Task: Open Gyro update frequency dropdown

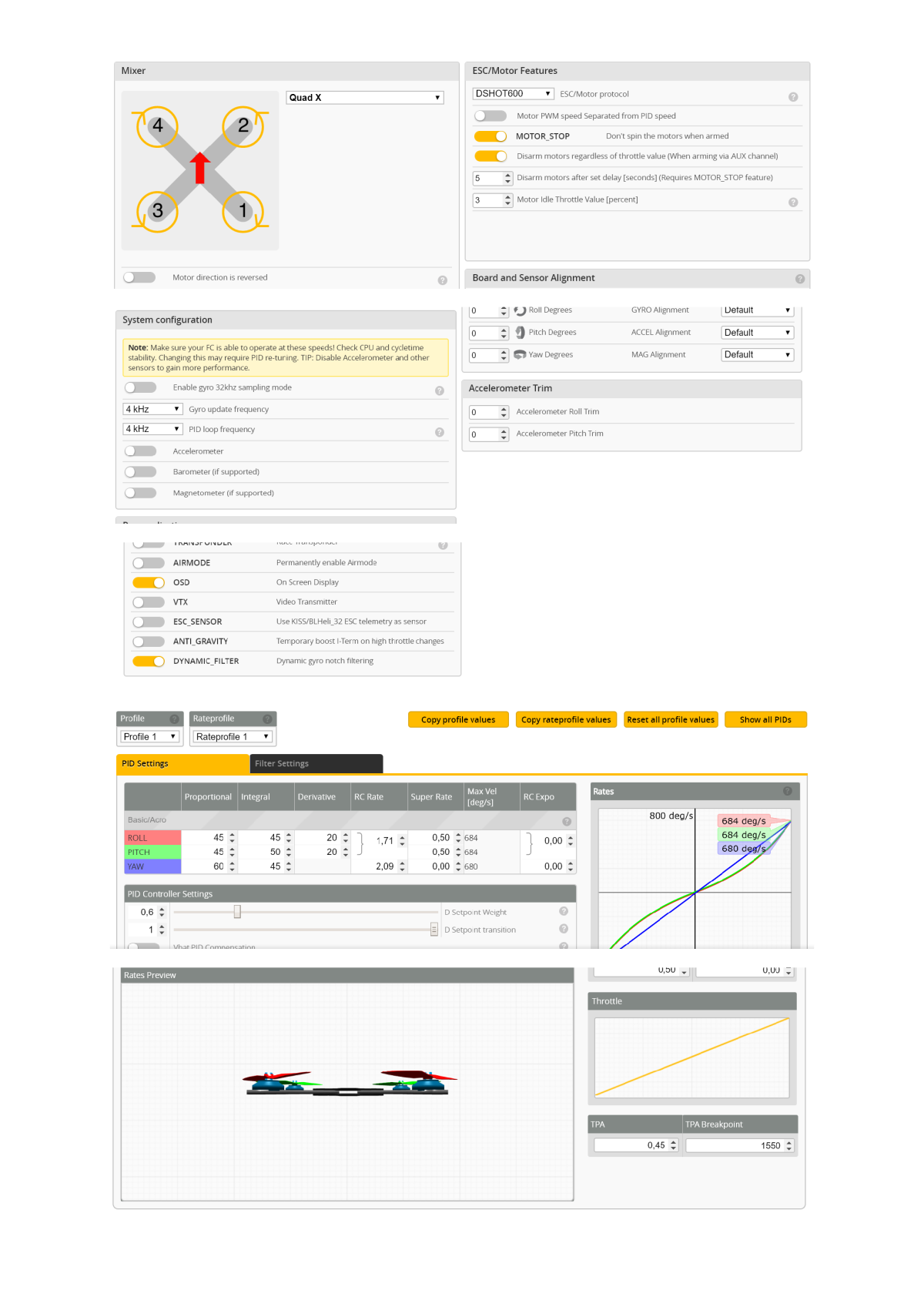Action: [152, 409]
